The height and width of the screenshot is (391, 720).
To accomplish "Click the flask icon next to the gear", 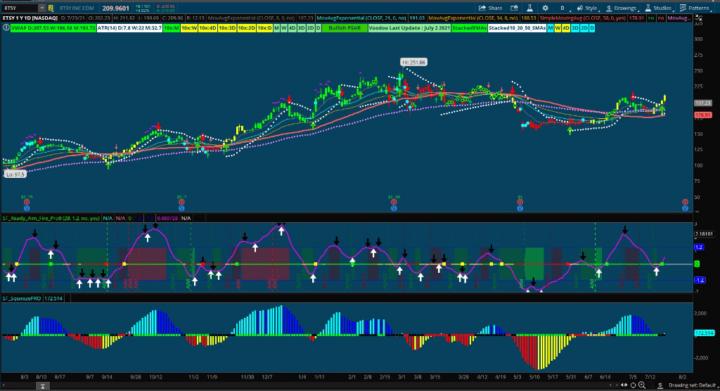I will 530,8.
